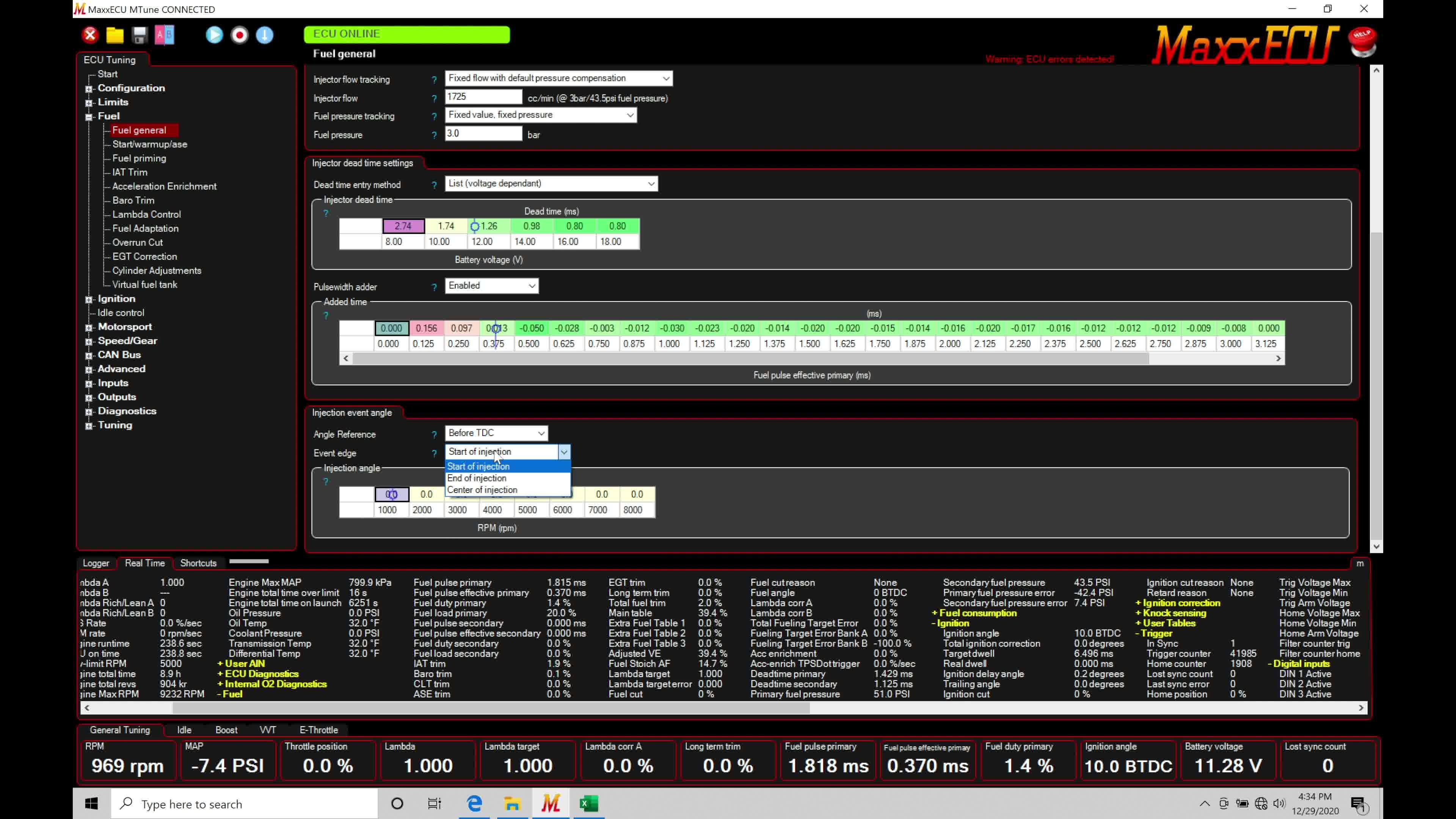Click the 2.74 dead time cell
Screen dimensions: 1456x819
click(403, 226)
